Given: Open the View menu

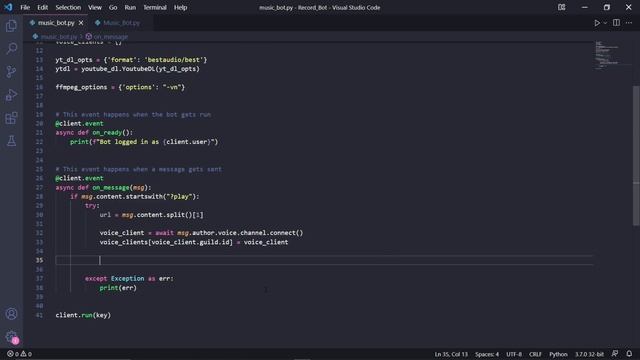Looking at the screenshot, I should 95,7.
